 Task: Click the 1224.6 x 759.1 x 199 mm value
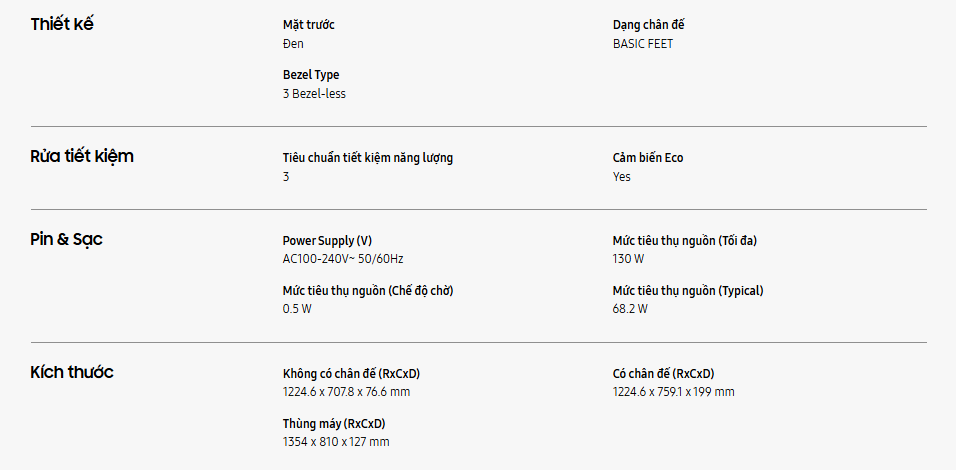coord(673,392)
